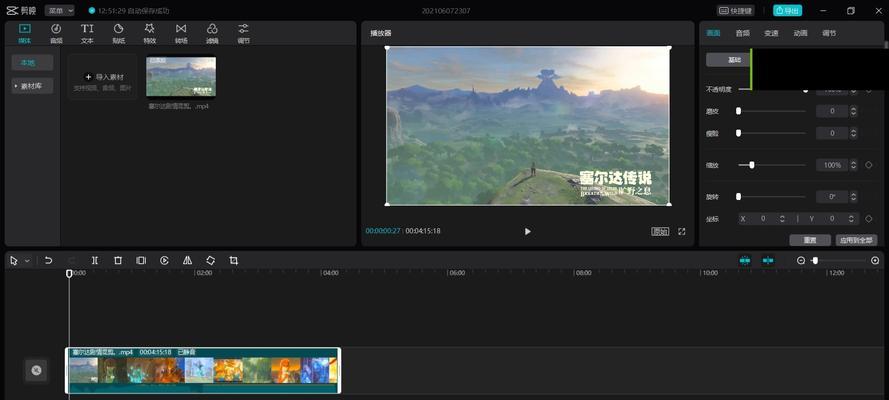
Task: Toggle the 坐标 keyframe diamond
Action: (868, 218)
